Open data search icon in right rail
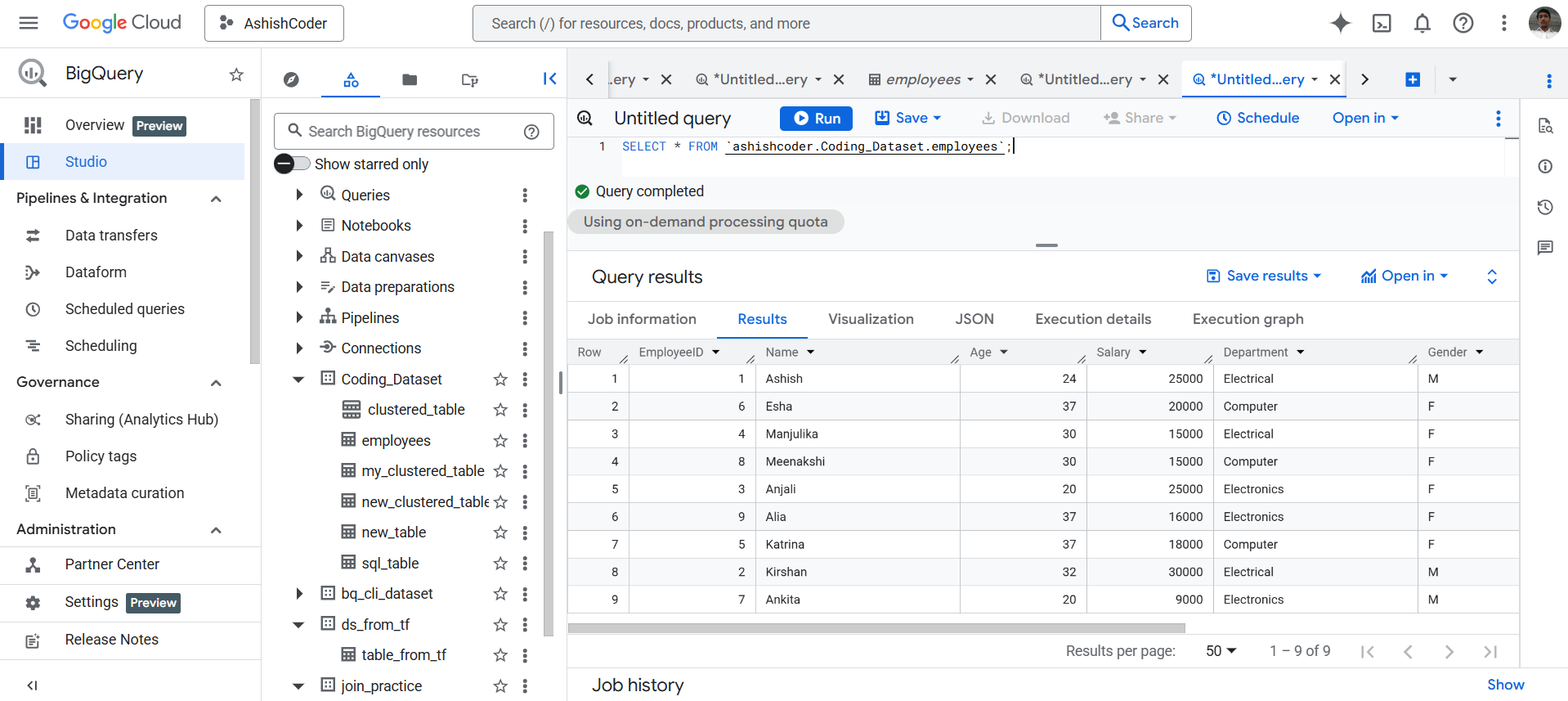The image size is (1568, 701). pyautogui.click(x=1544, y=125)
